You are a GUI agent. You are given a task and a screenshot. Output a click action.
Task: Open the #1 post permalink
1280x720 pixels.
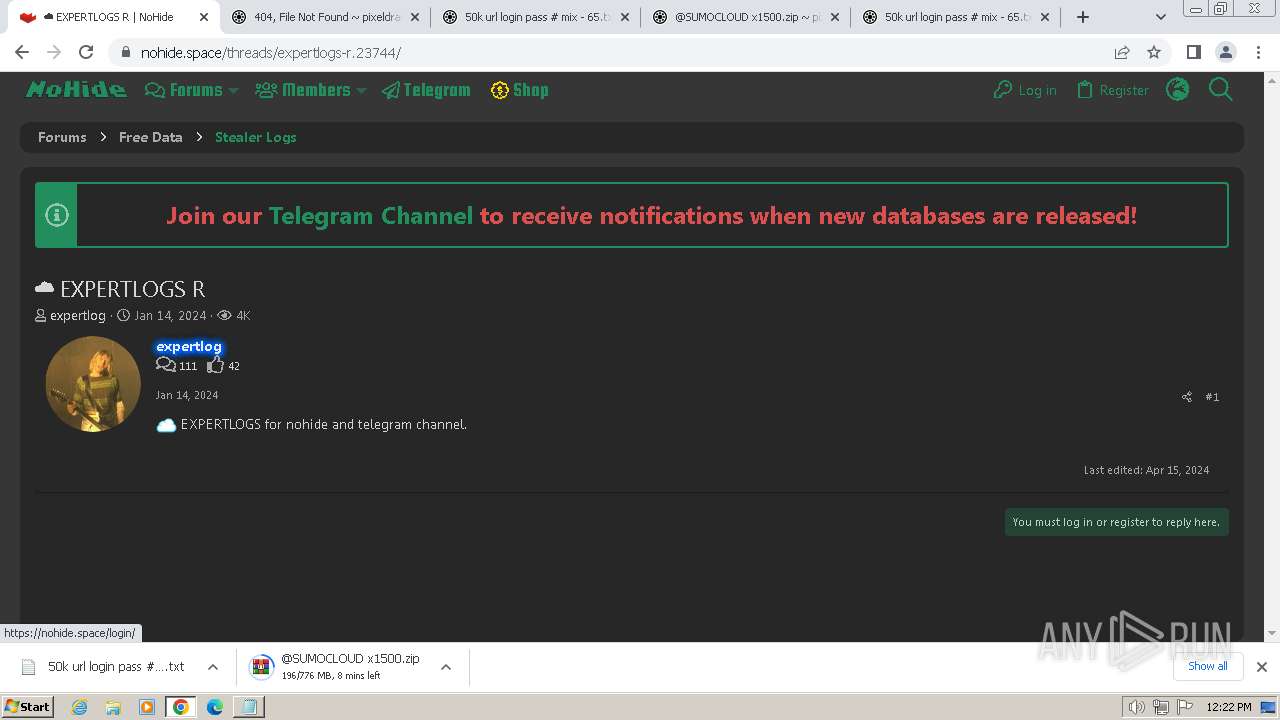[1212, 397]
